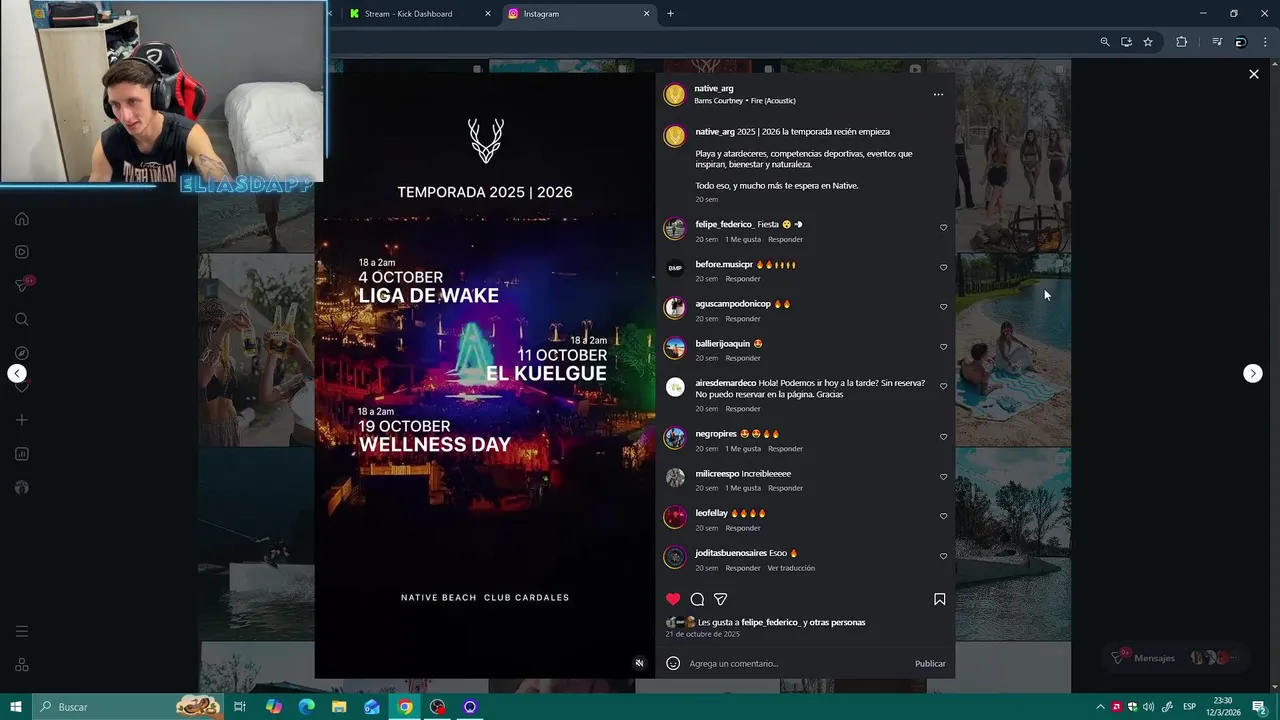View likes on milicreespo's comment '1 Me gusta'

click(x=743, y=488)
